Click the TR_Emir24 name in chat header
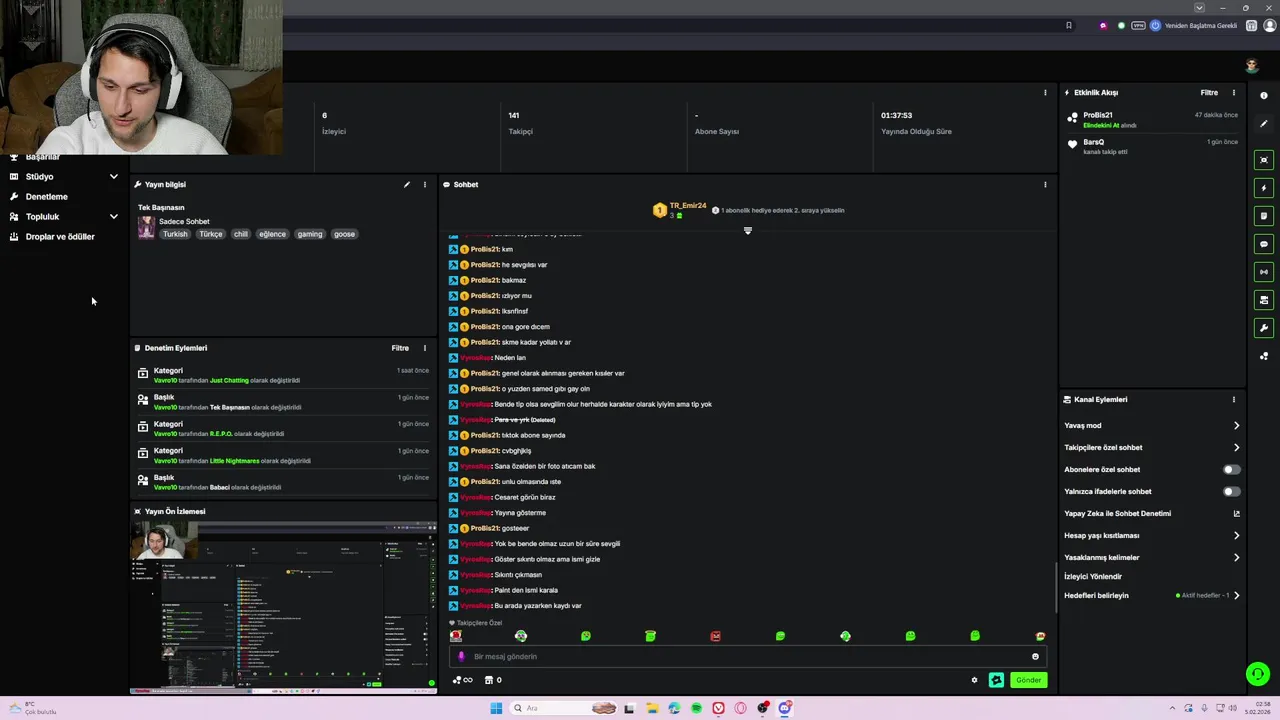Image resolution: width=1280 pixels, height=720 pixels. [x=688, y=206]
